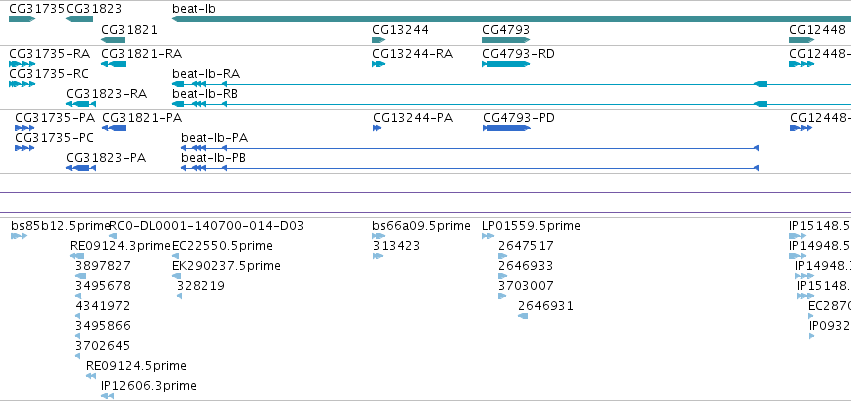Select the CG12448 gene label
851x401 pixels.
point(817,30)
